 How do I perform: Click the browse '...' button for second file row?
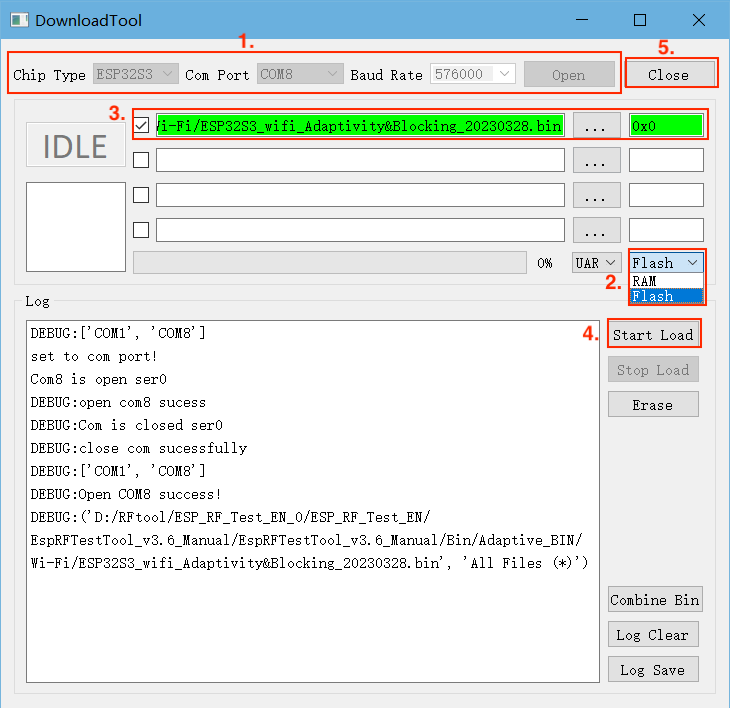(596, 160)
